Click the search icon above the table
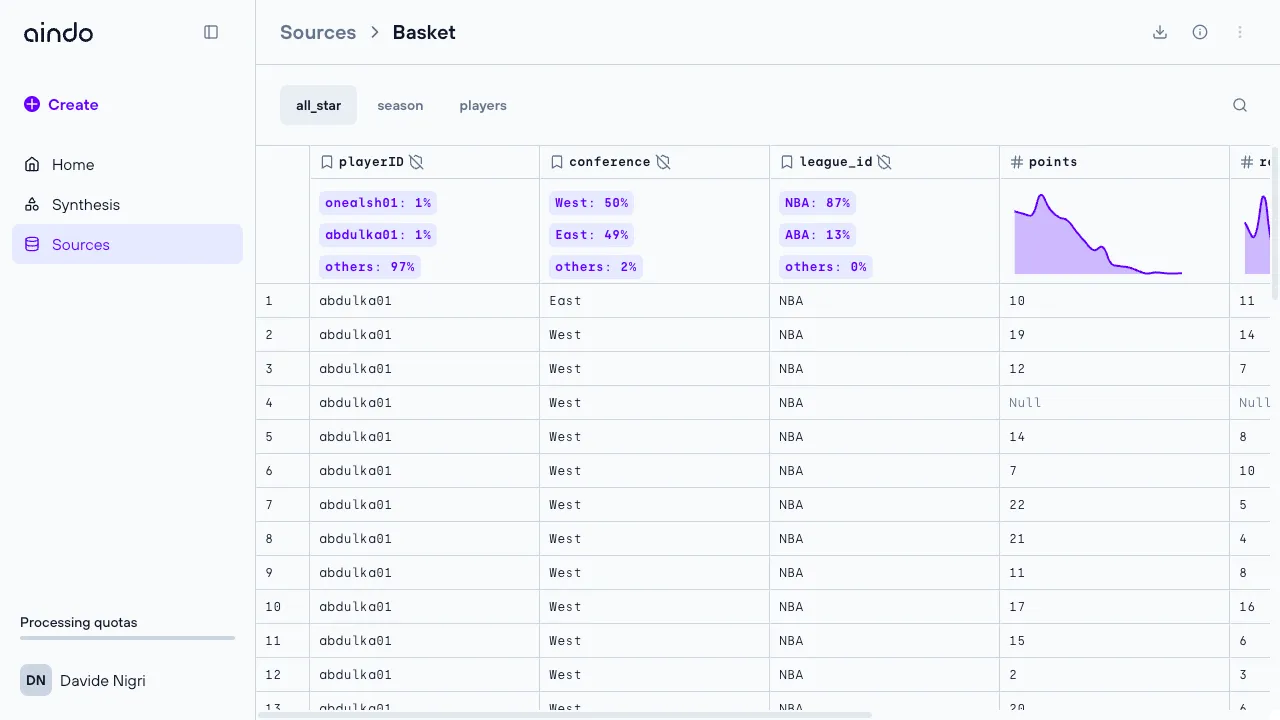This screenshot has height=720, width=1280. click(1240, 105)
